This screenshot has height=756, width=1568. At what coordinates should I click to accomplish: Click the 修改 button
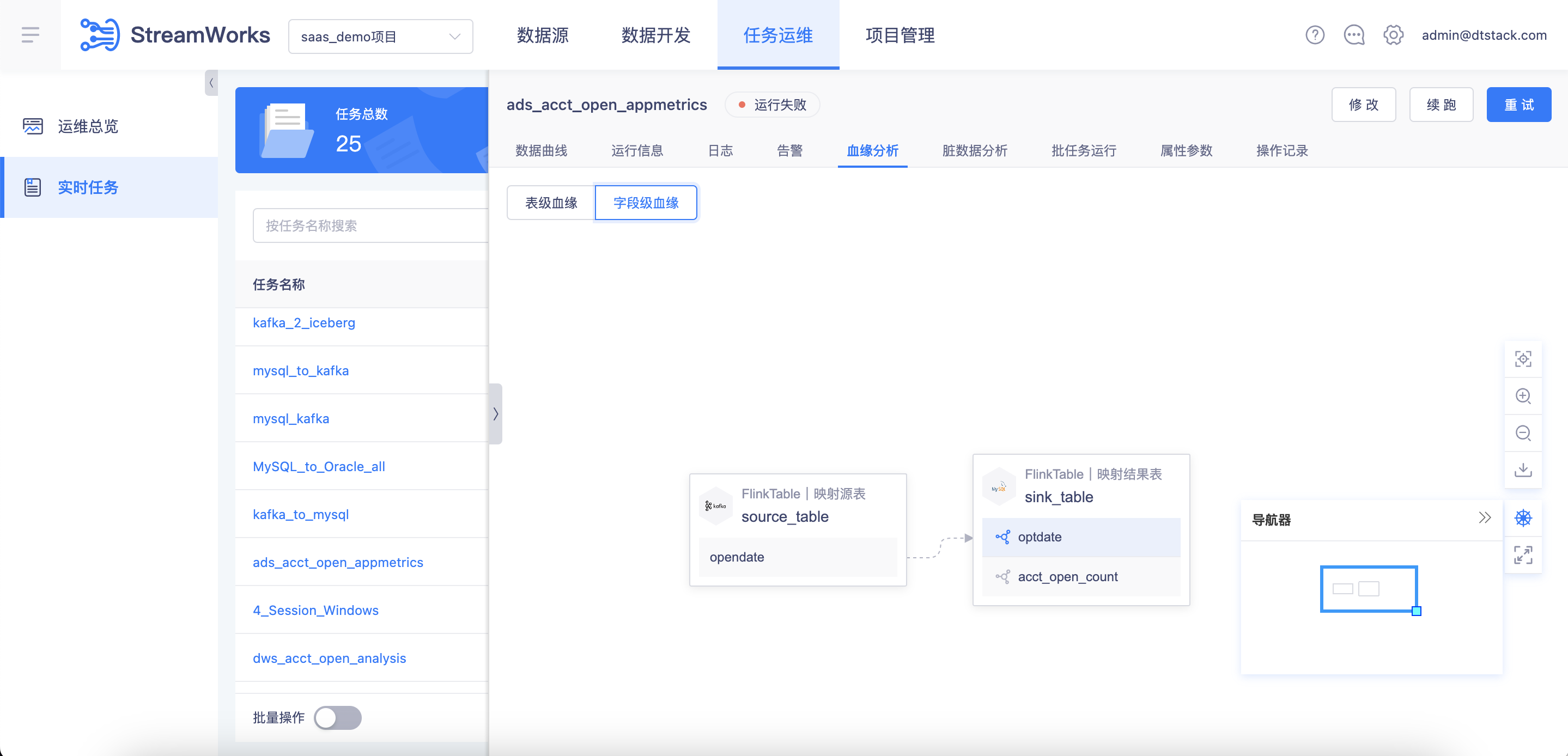tap(1364, 105)
